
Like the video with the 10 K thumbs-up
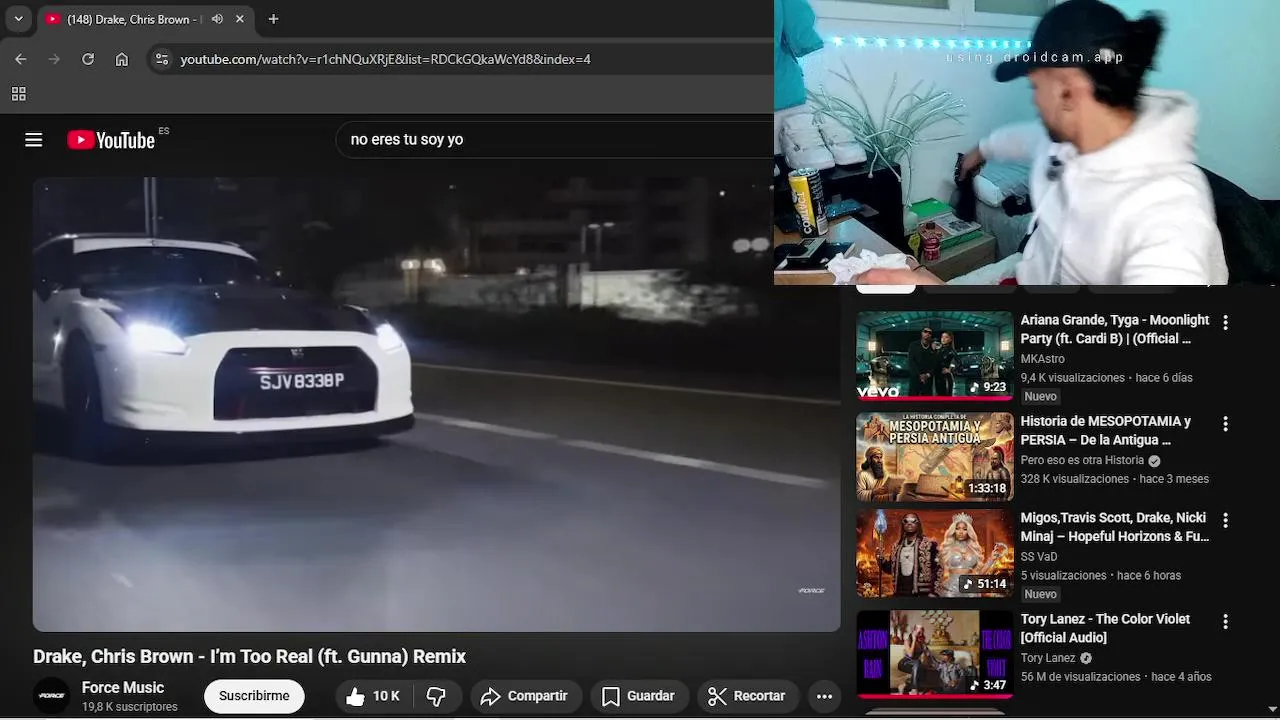pyautogui.click(x=373, y=697)
